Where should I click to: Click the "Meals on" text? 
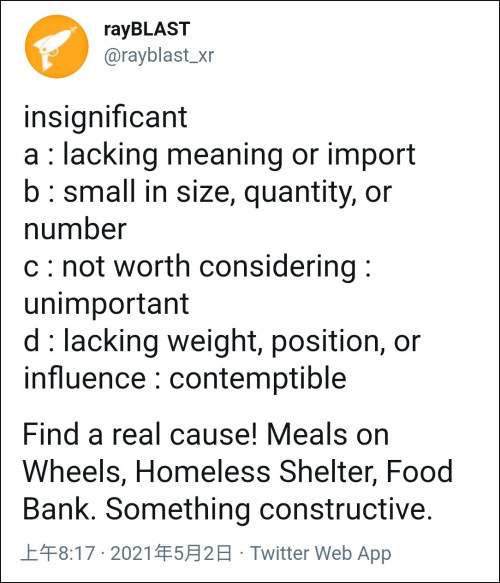pyautogui.click(x=328, y=435)
